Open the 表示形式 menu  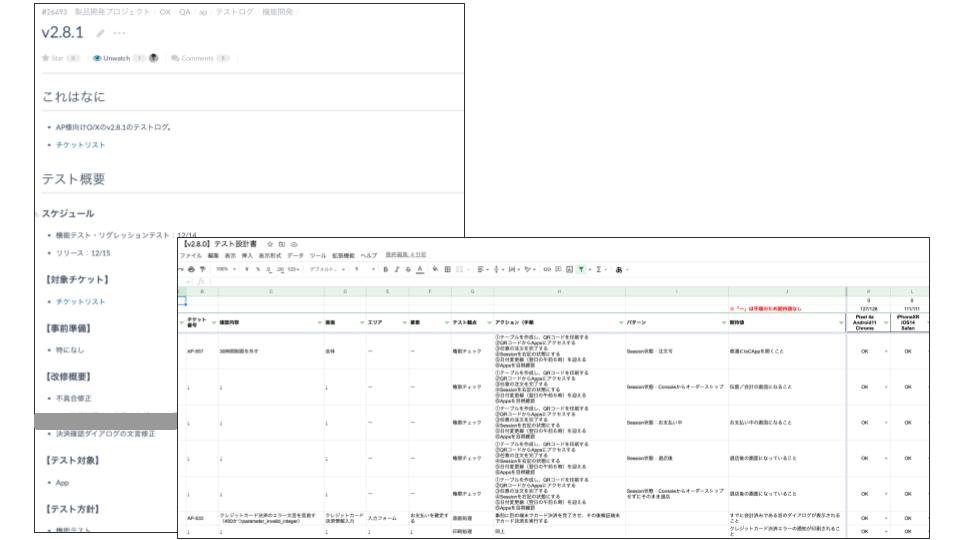pyautogui.click(x=270, y=255)
